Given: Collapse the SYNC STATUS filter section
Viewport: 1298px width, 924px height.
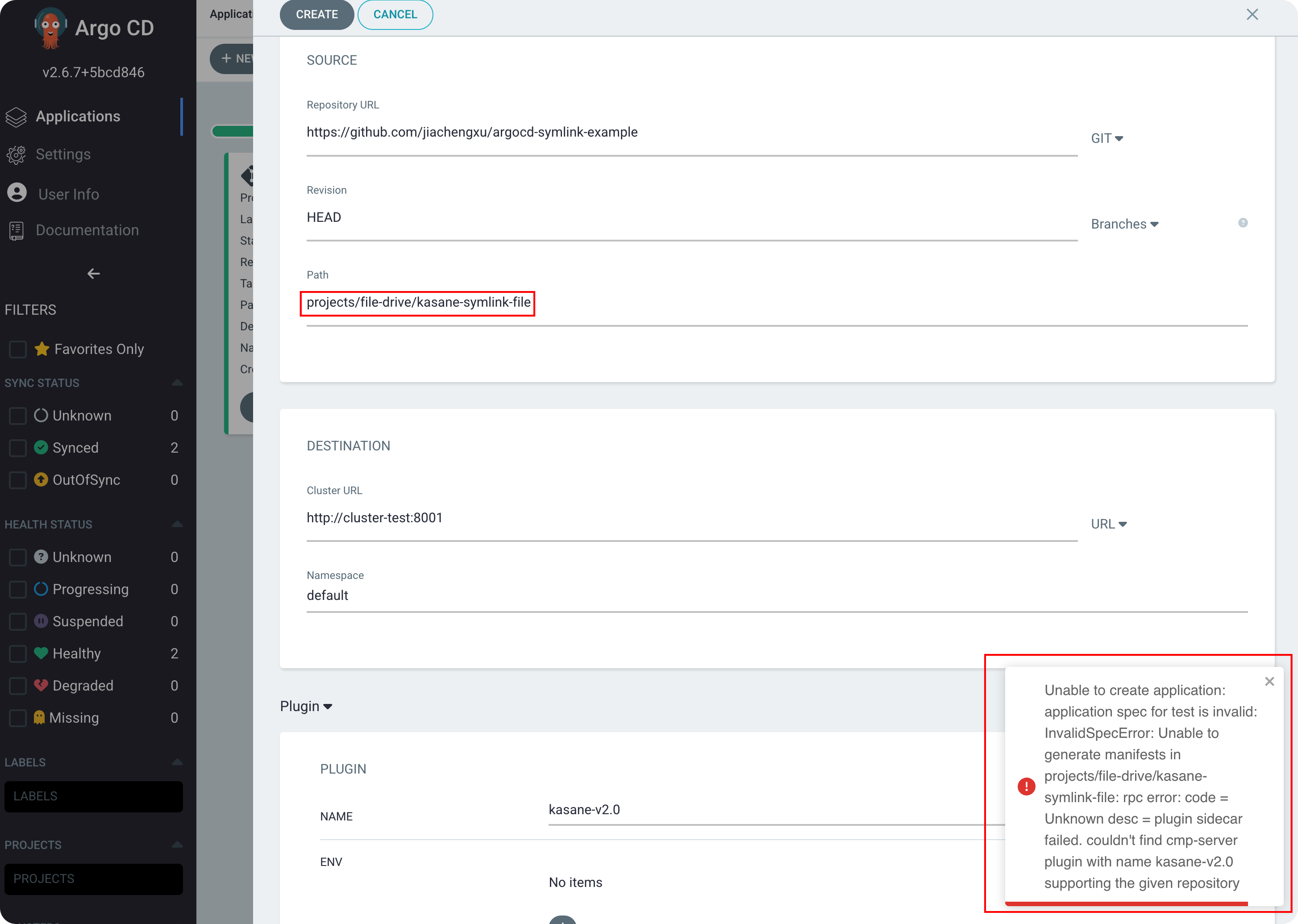Looking at the screenshot, I should pyautogui.click(x=177, y=383).
